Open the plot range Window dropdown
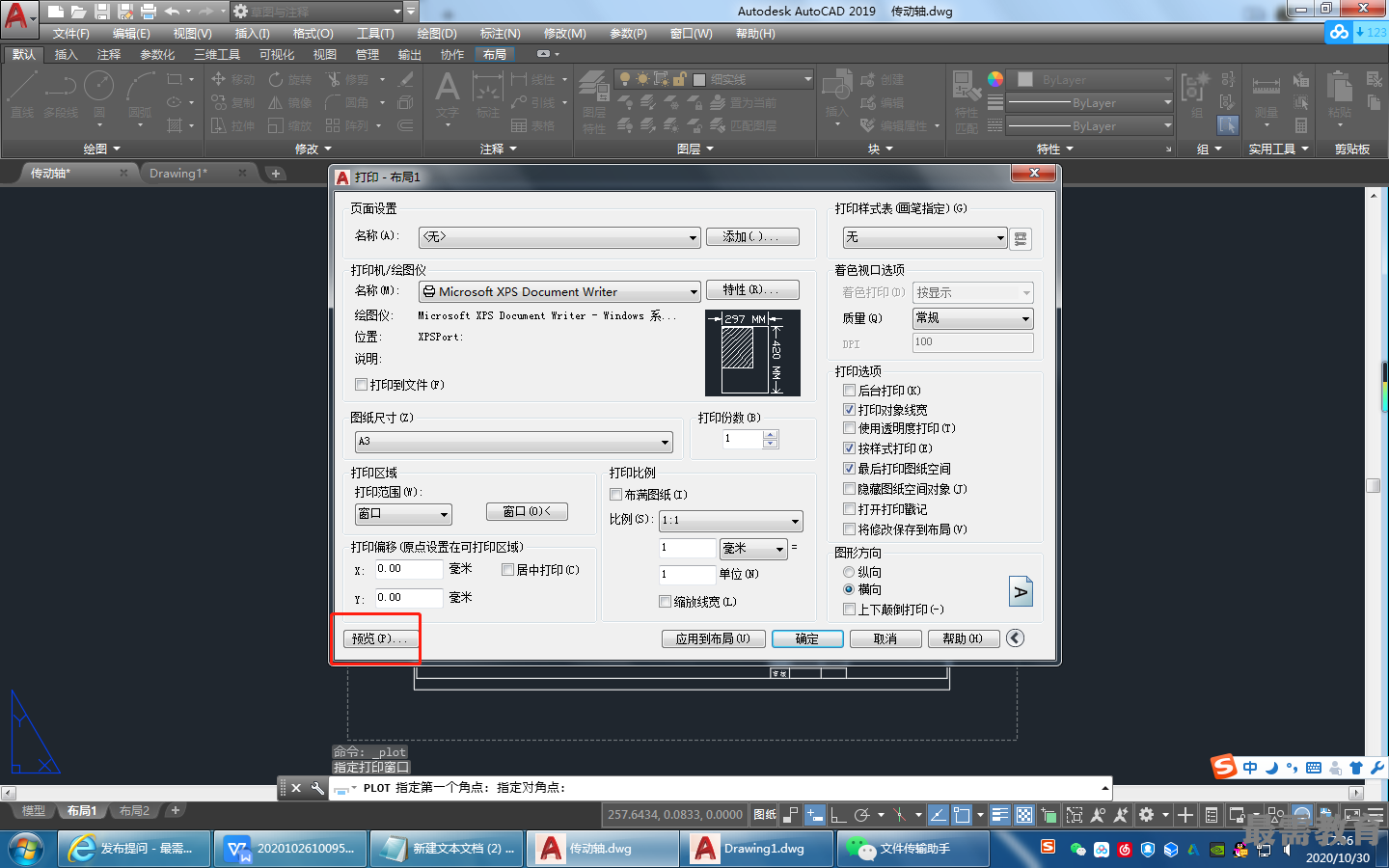This screenshot has width=1389, height=868. point(403,514)
